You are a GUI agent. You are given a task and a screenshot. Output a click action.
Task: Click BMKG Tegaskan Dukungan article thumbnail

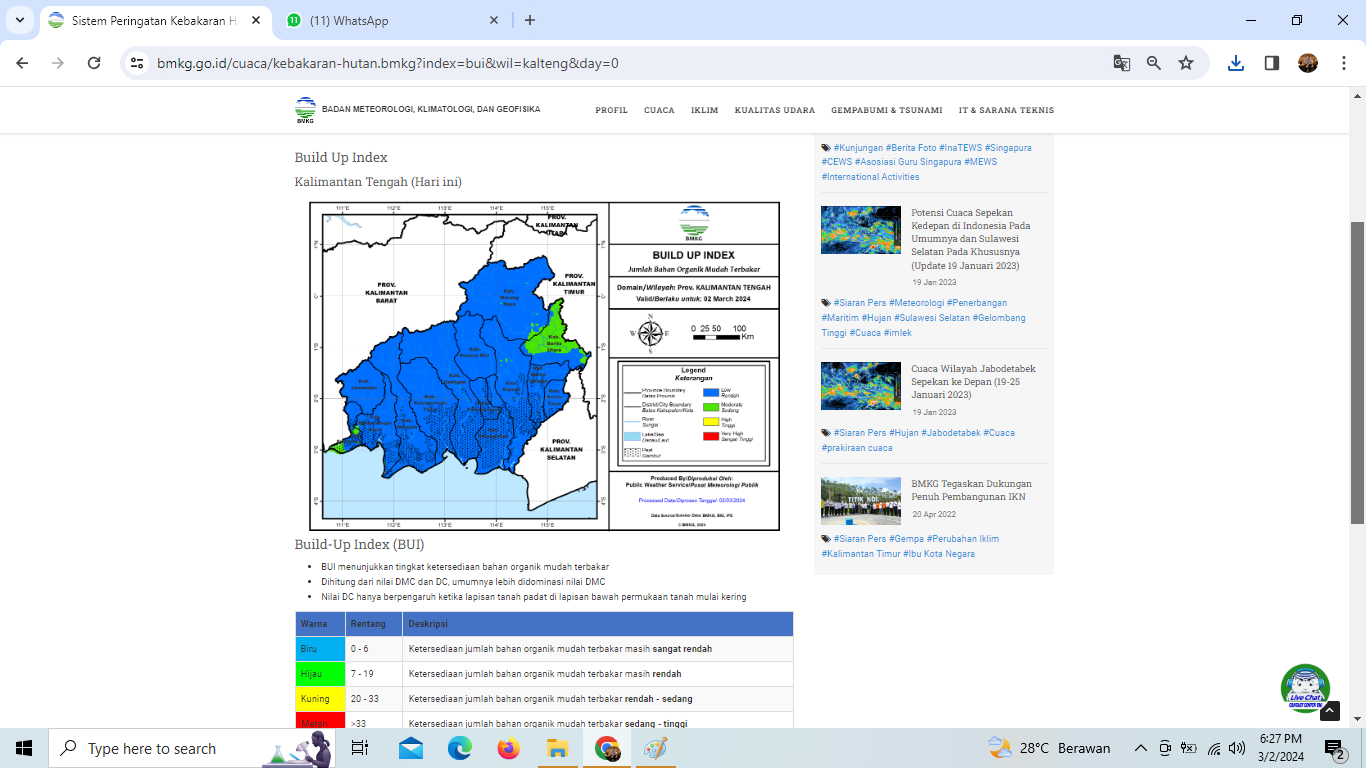click(861, 501)
